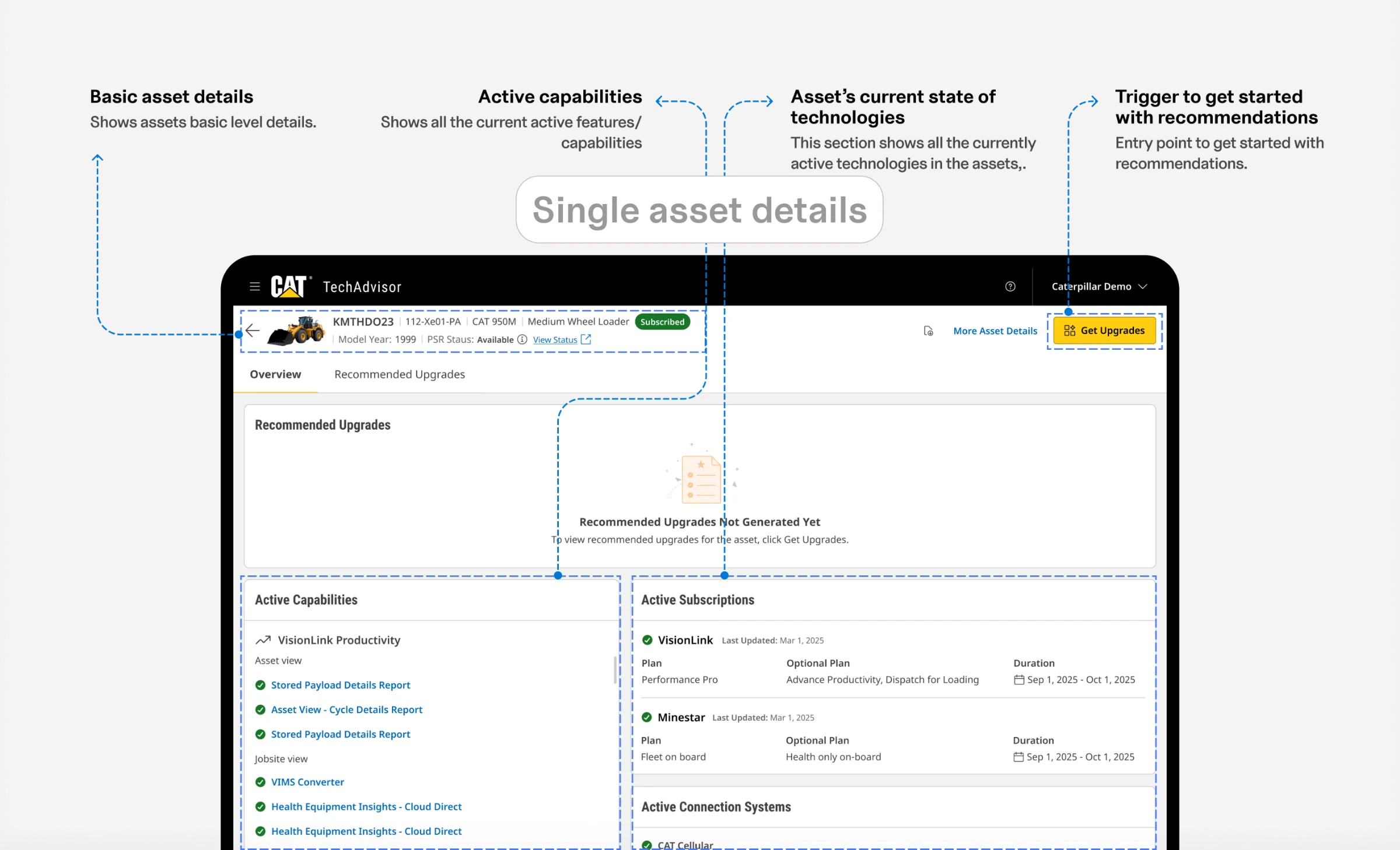Image resolution: width=1400 pixels, height=850 pixels.
Task: Click the green check beside Minestar subscription
Action: tap(646, 717)
